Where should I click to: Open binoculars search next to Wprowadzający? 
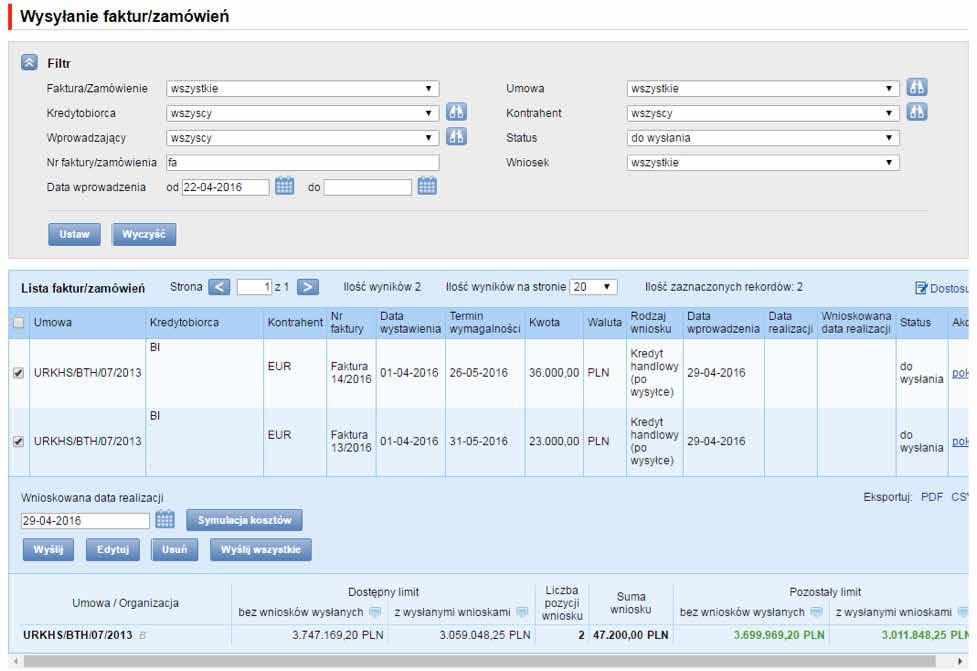457,137
